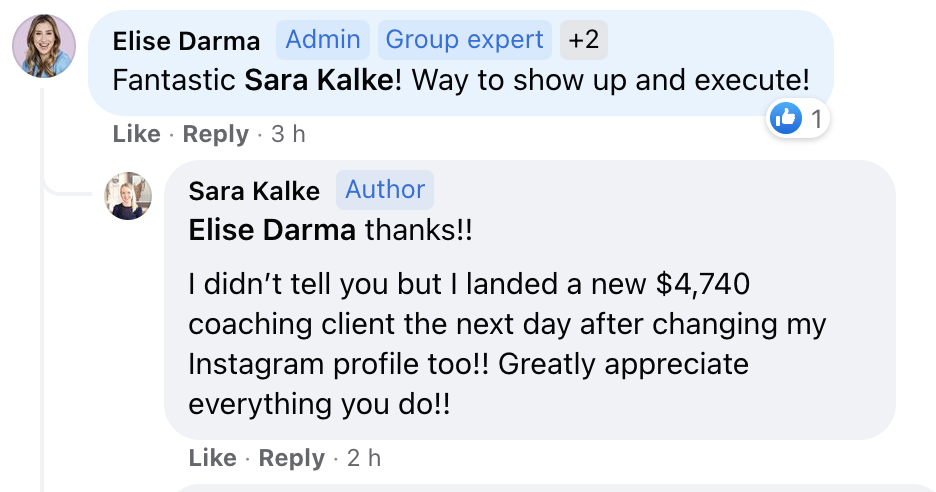Click the "Way to show up and execute!" text

coord(610,80)
